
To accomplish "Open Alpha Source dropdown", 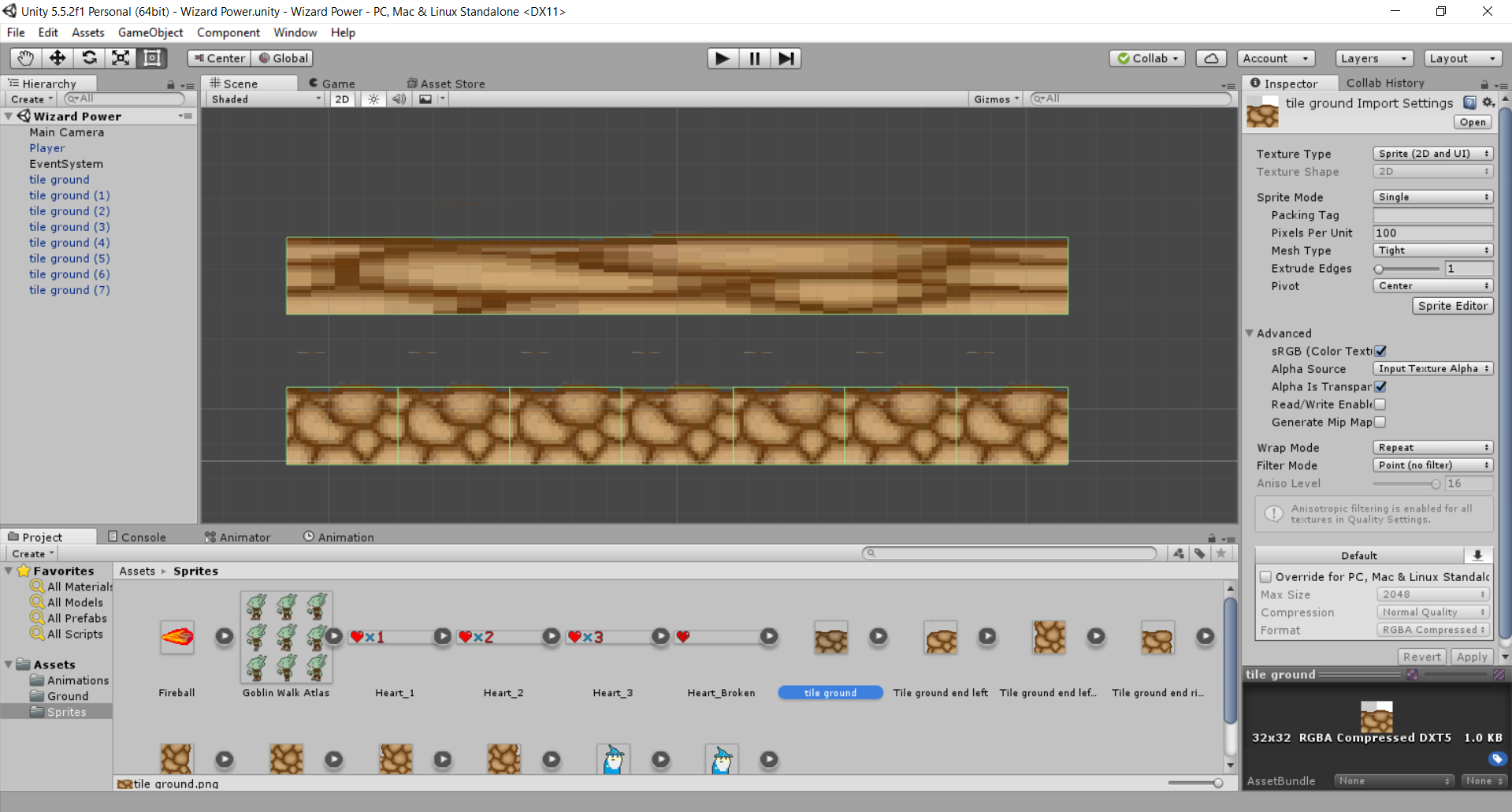I will click(x=1432, y=369).
